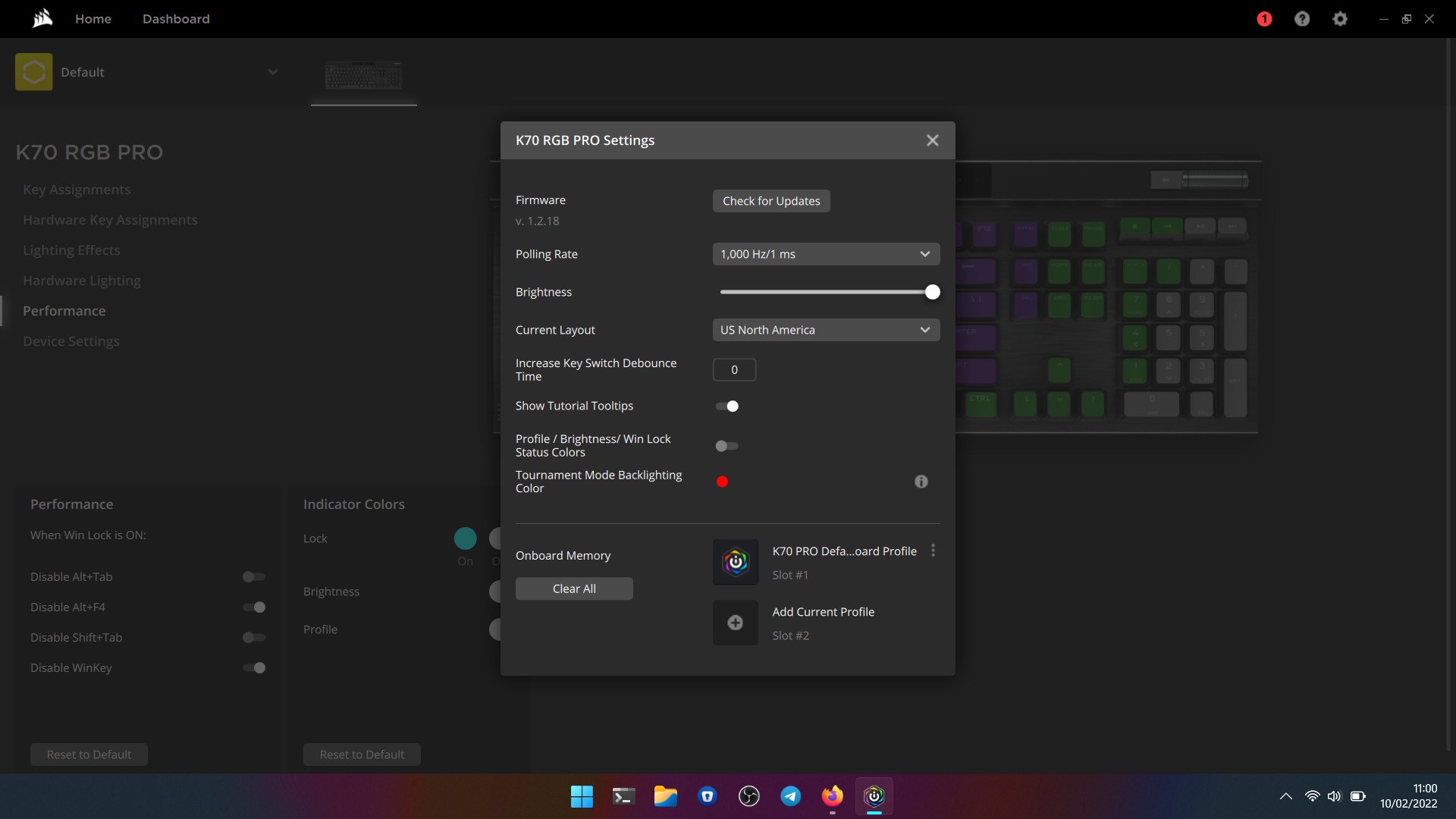Open iCUE settings gear icon
Screen dimensions: 1456x819
tap(1340, 19)
